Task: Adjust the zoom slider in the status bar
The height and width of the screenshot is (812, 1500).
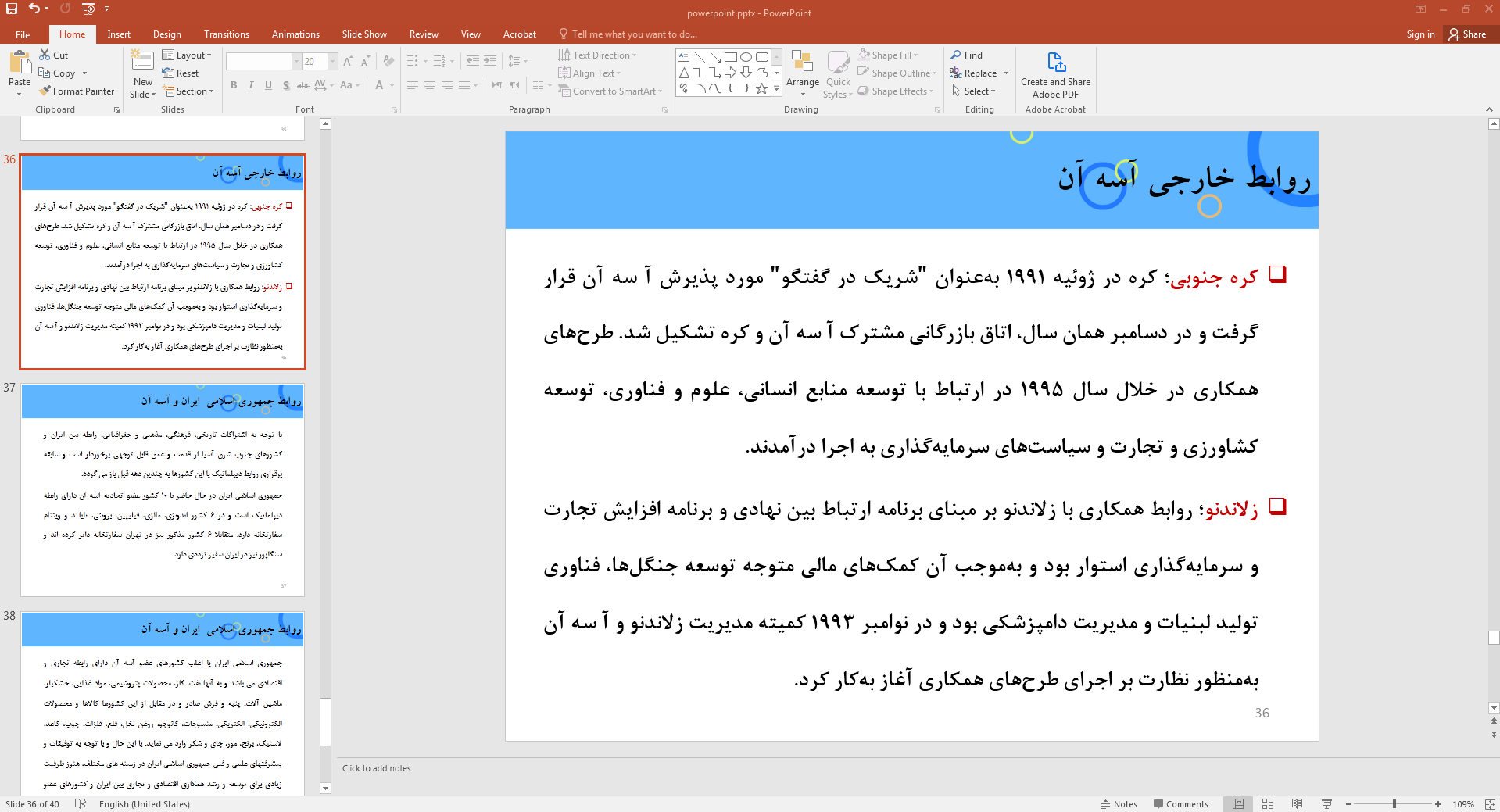Action: click(x=1394, y=804)
